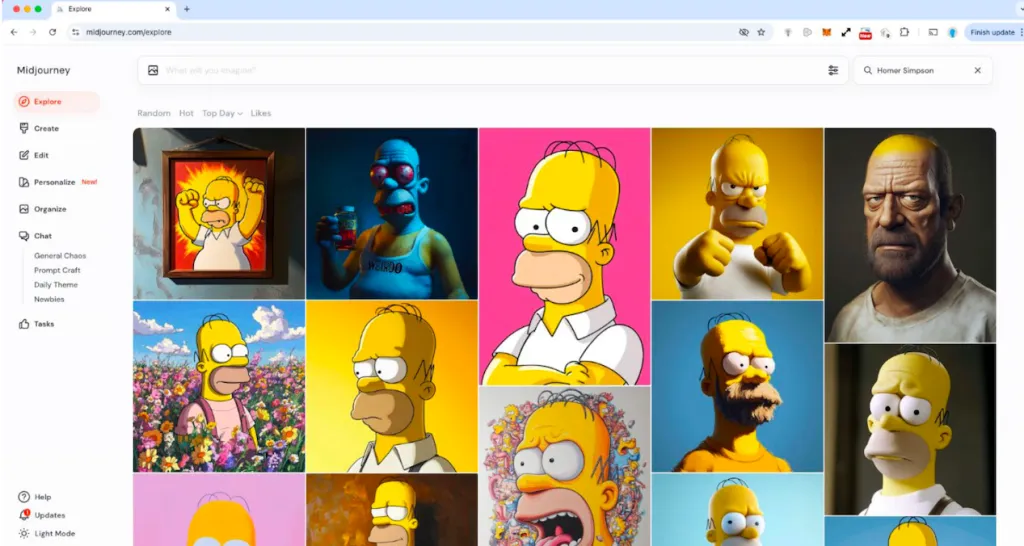The height and width of the screenshot is (546, 1024).
Task: Click the Finish update button
Action: (x=992, y=32)
